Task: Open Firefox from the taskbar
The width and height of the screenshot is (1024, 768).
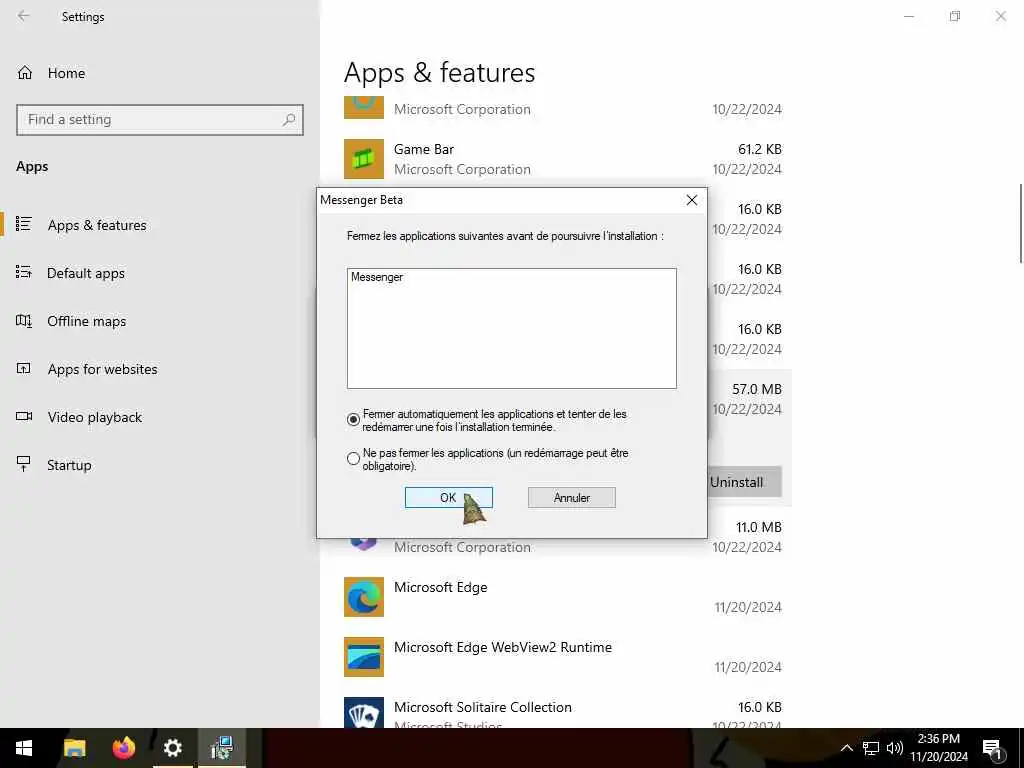Action: 123,748
